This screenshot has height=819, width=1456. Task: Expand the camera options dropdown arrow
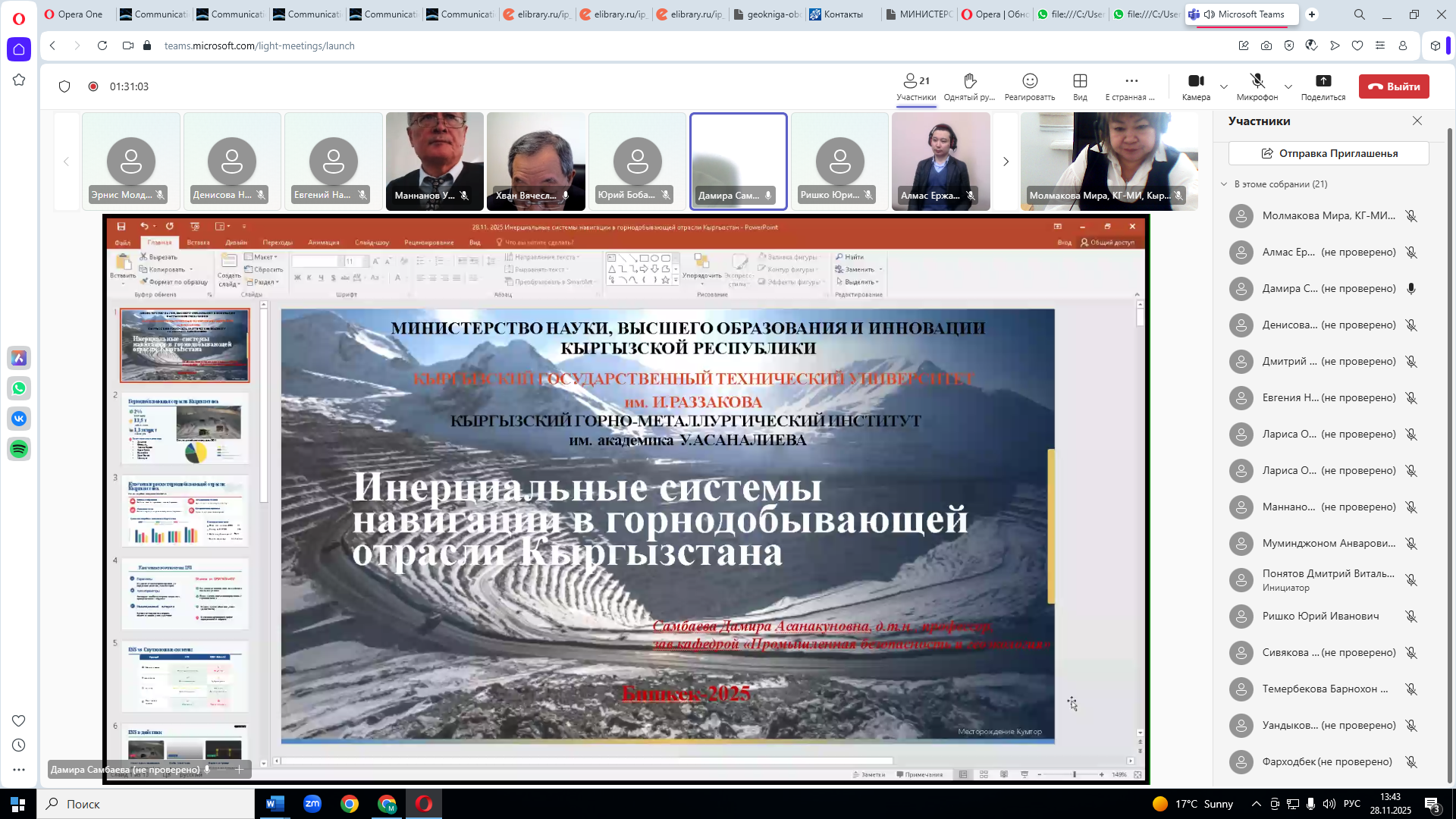[1223, 86]
